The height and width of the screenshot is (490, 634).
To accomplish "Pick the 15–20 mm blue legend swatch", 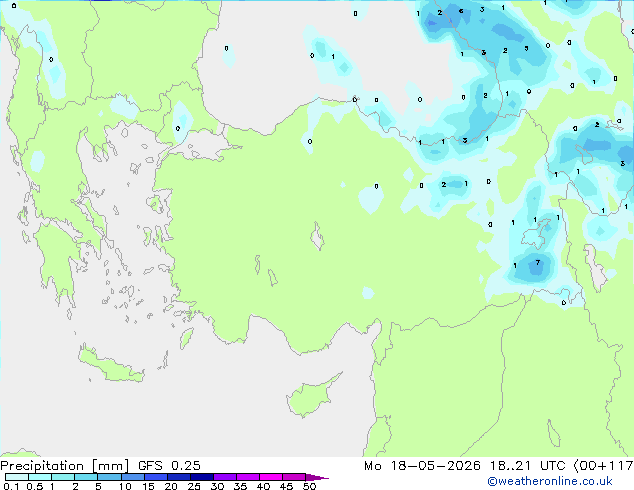I will point(156,477).
